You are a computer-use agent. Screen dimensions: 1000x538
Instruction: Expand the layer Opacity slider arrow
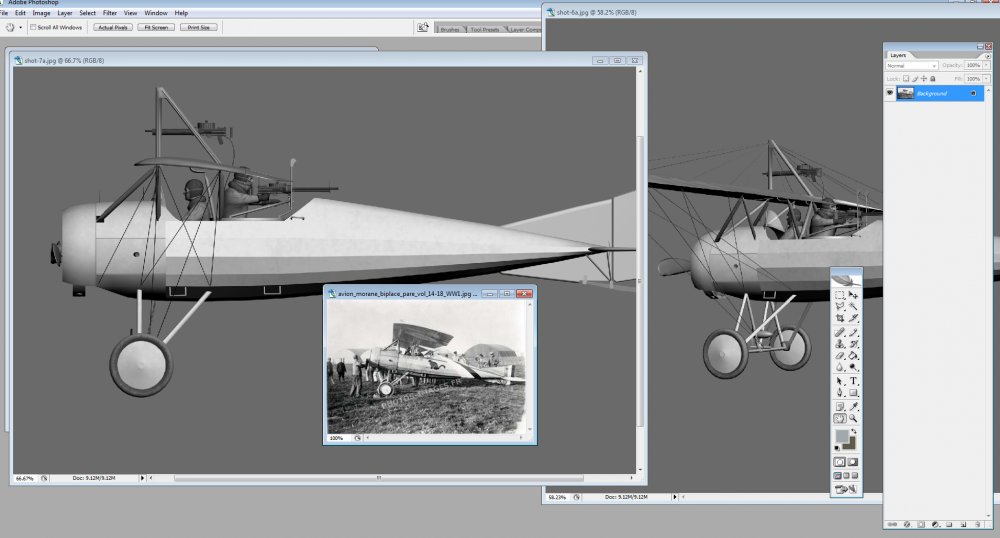tap(987, 66)
